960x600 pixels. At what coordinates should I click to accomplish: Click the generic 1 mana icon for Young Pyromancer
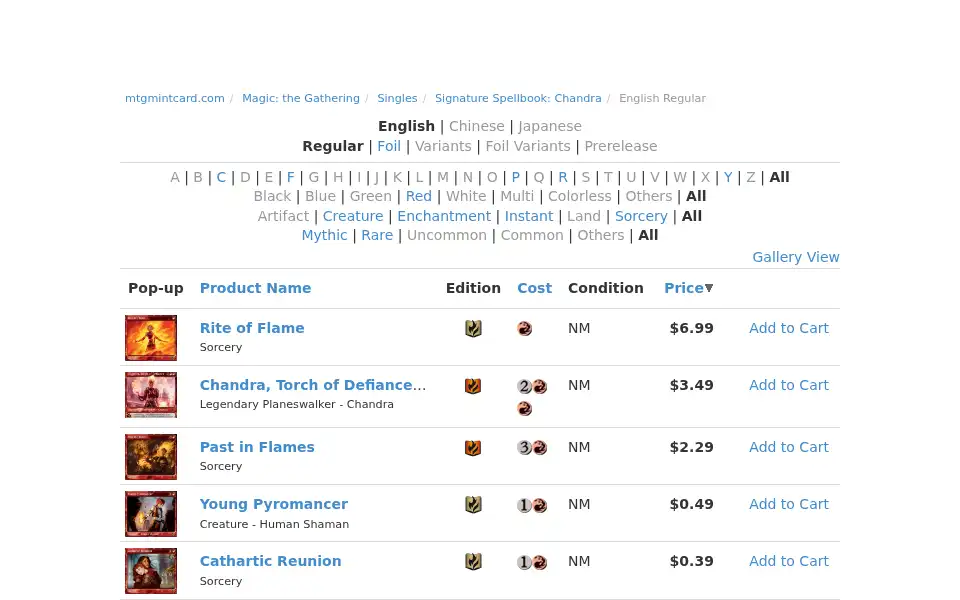pos(525,505)
